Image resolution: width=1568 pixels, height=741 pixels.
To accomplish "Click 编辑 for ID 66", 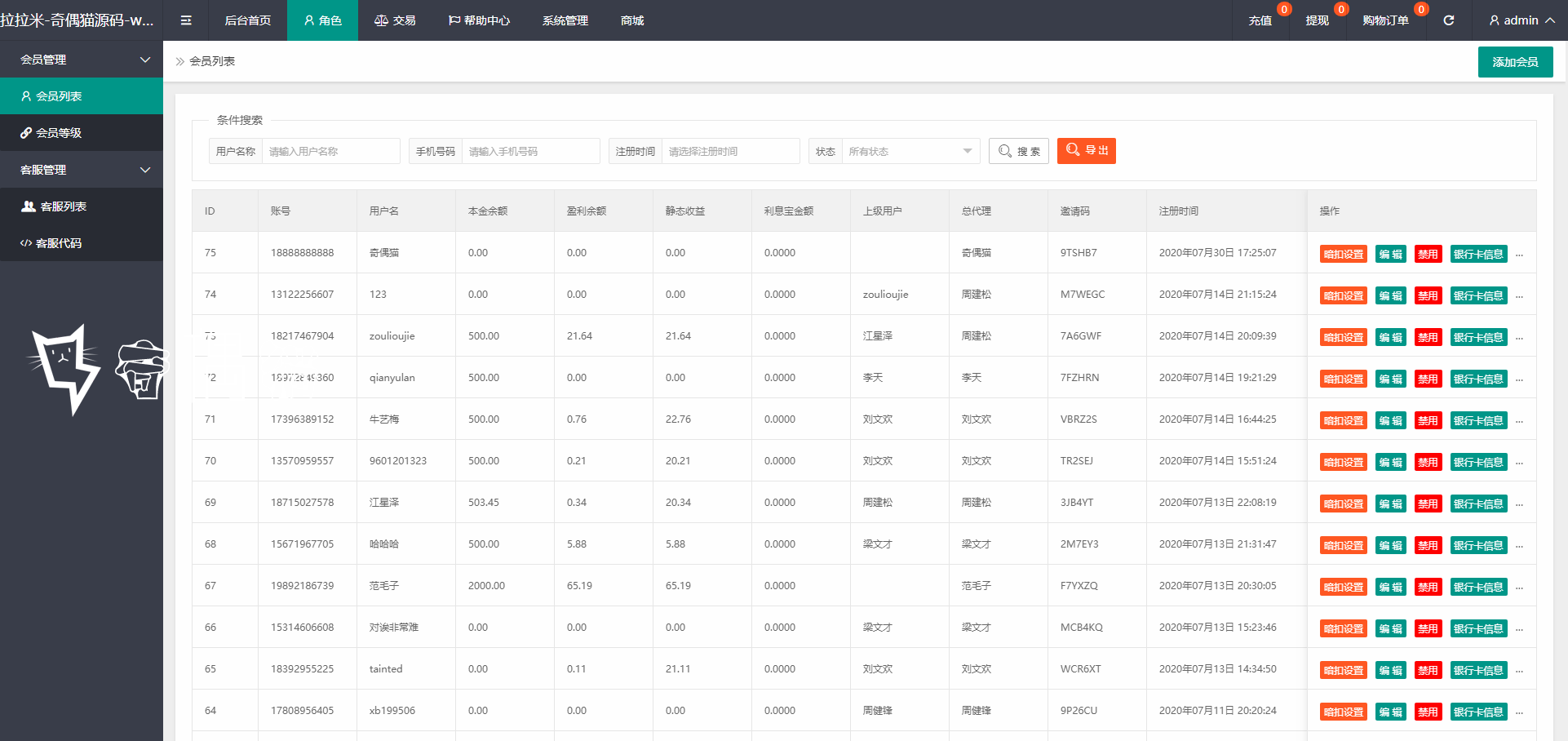I will point(1391,628).
